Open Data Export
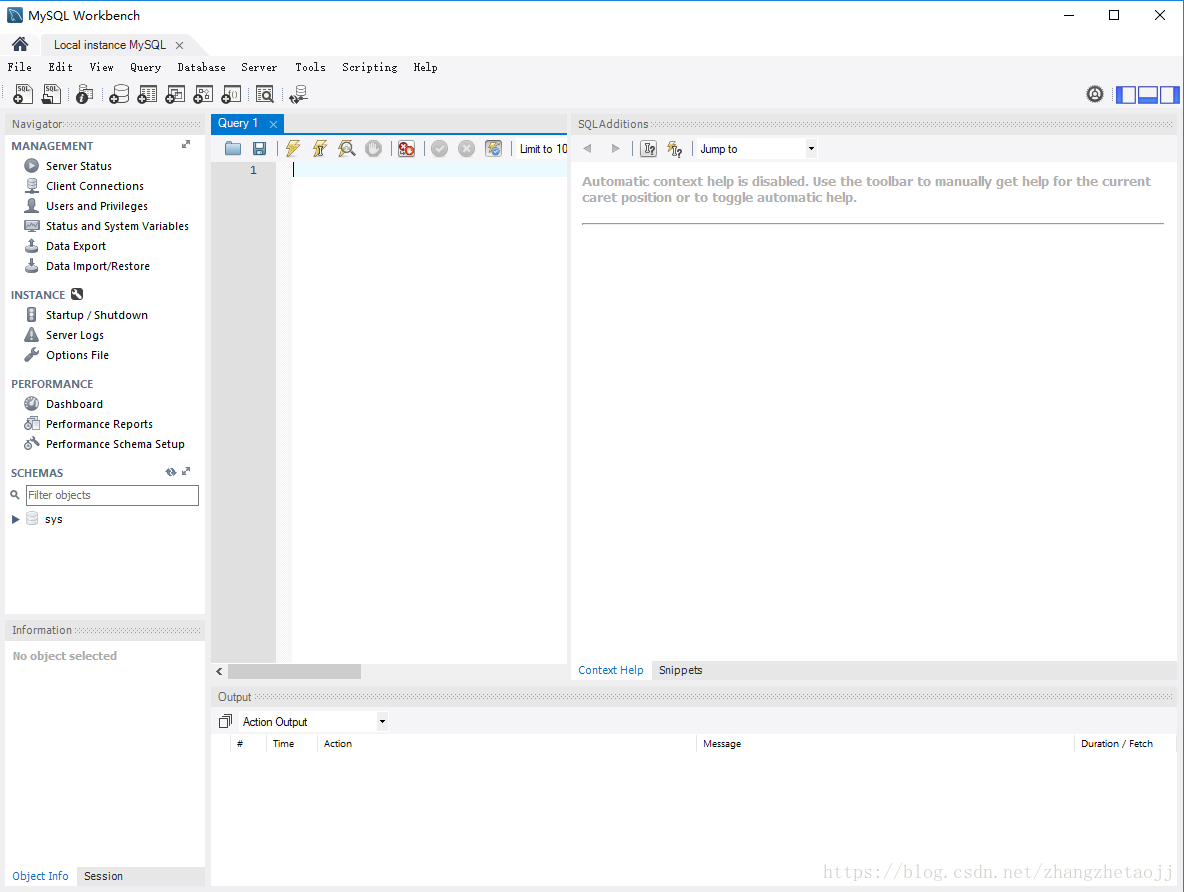Screen dimensions: 1184x892 [76, 246]
